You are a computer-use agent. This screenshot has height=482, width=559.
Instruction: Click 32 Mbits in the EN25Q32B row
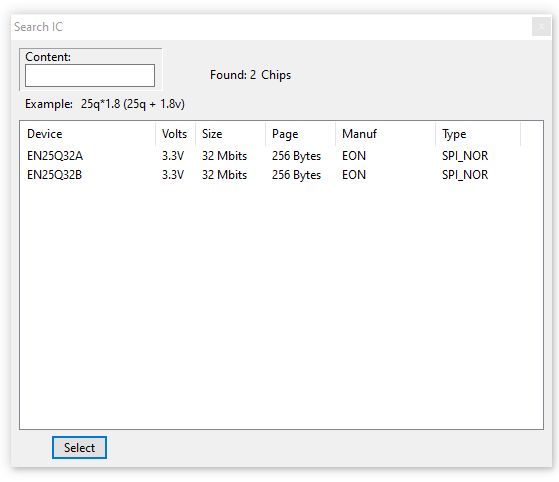(x=224, y=175)
